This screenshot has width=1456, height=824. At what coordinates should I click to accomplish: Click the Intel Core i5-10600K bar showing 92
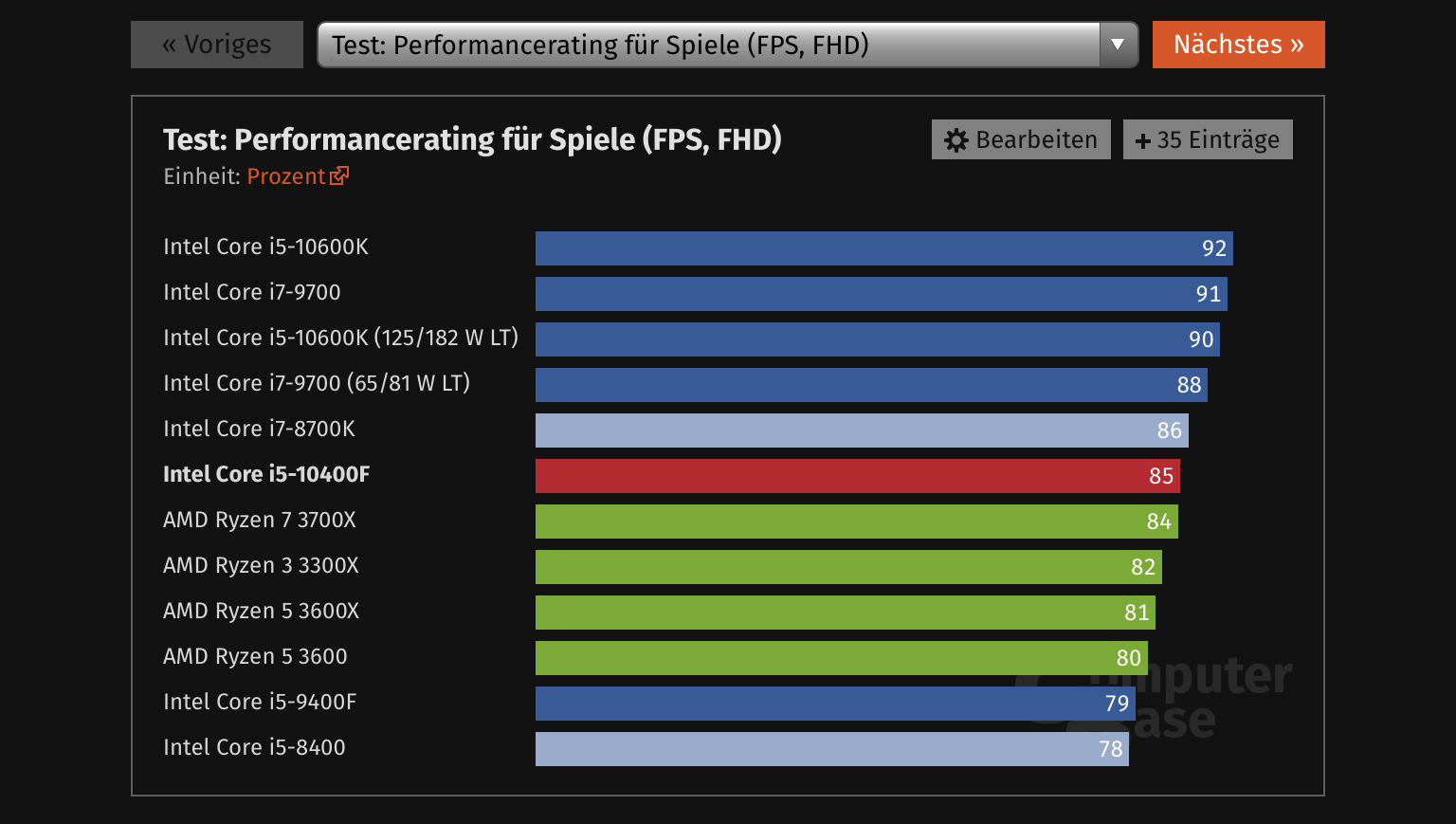click(x=883, y=248)
